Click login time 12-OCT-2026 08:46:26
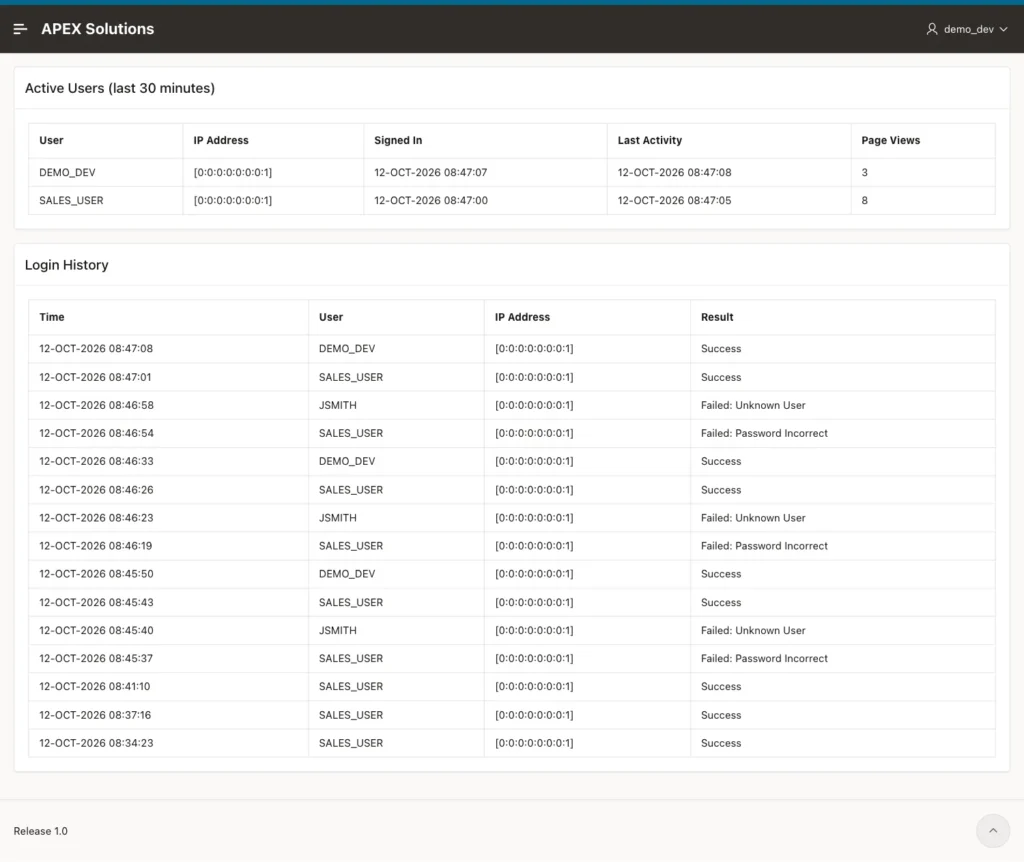Image resolution: width=1024 pixels, height=862 pixels. [x=96, y=490]
